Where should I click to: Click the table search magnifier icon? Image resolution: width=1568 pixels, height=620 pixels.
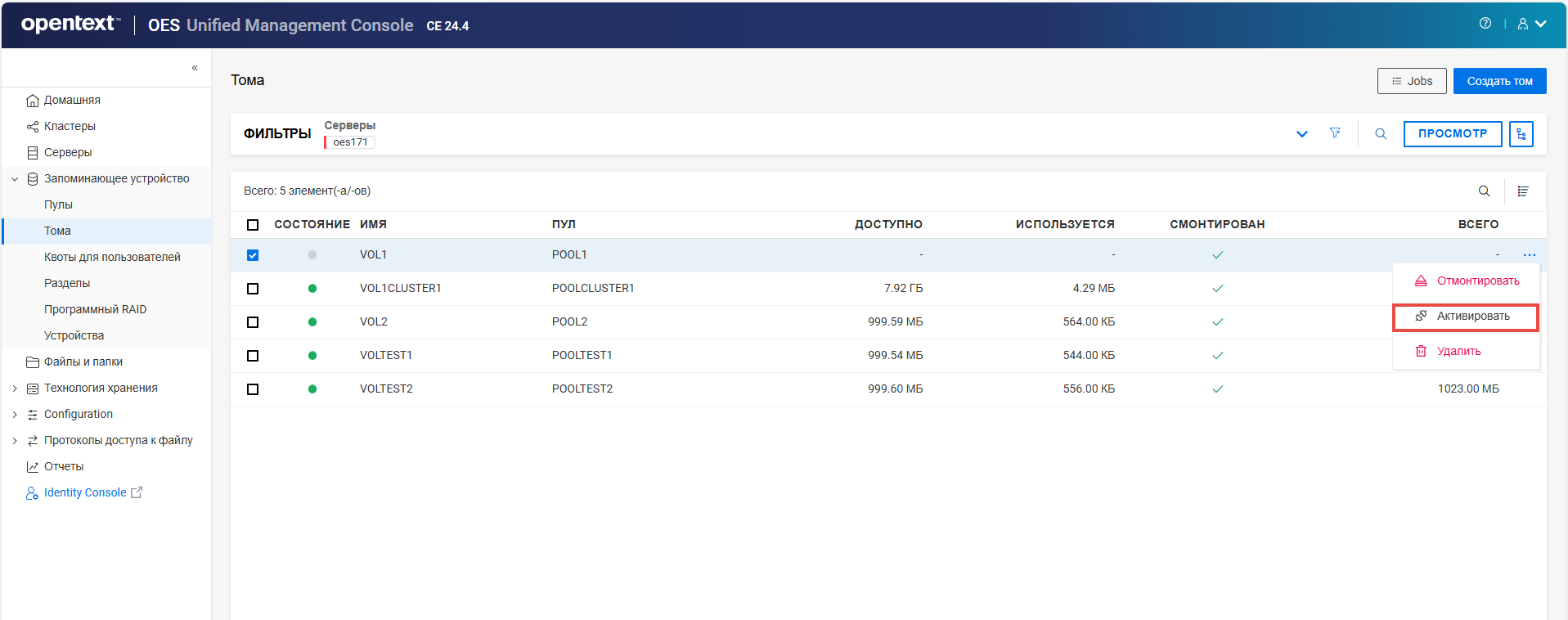[x=1484, y=191]
